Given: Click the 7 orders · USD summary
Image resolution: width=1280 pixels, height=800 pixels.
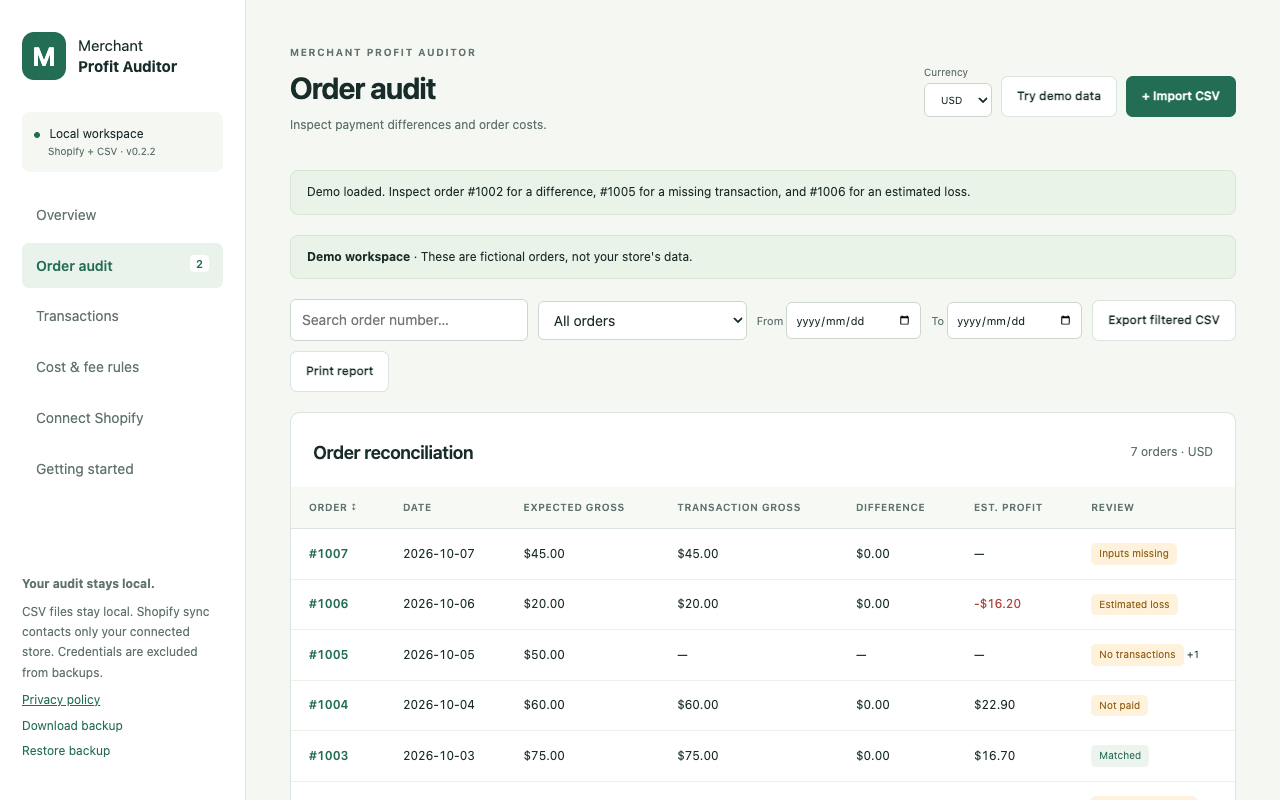Looking at the screenshot, I should [x=1171, y=452].
